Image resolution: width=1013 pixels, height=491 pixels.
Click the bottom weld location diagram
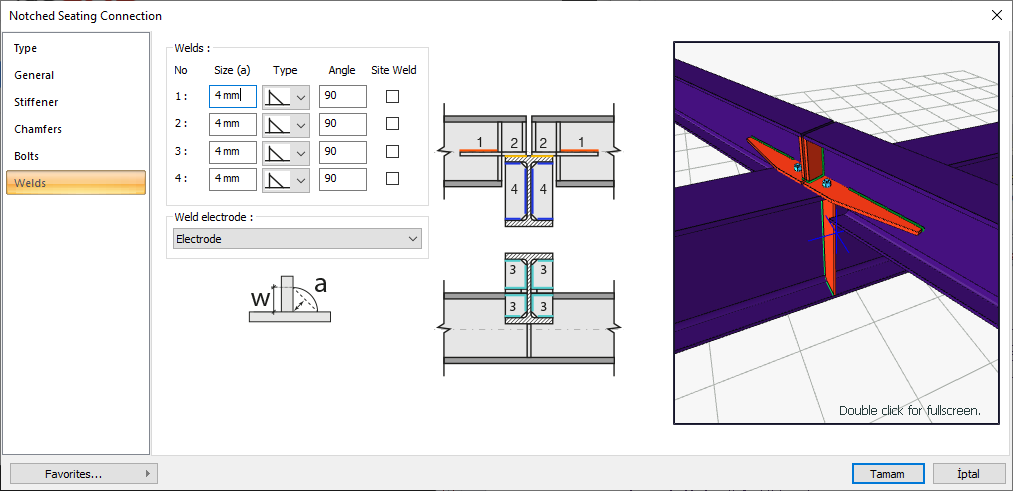[528, 313]
